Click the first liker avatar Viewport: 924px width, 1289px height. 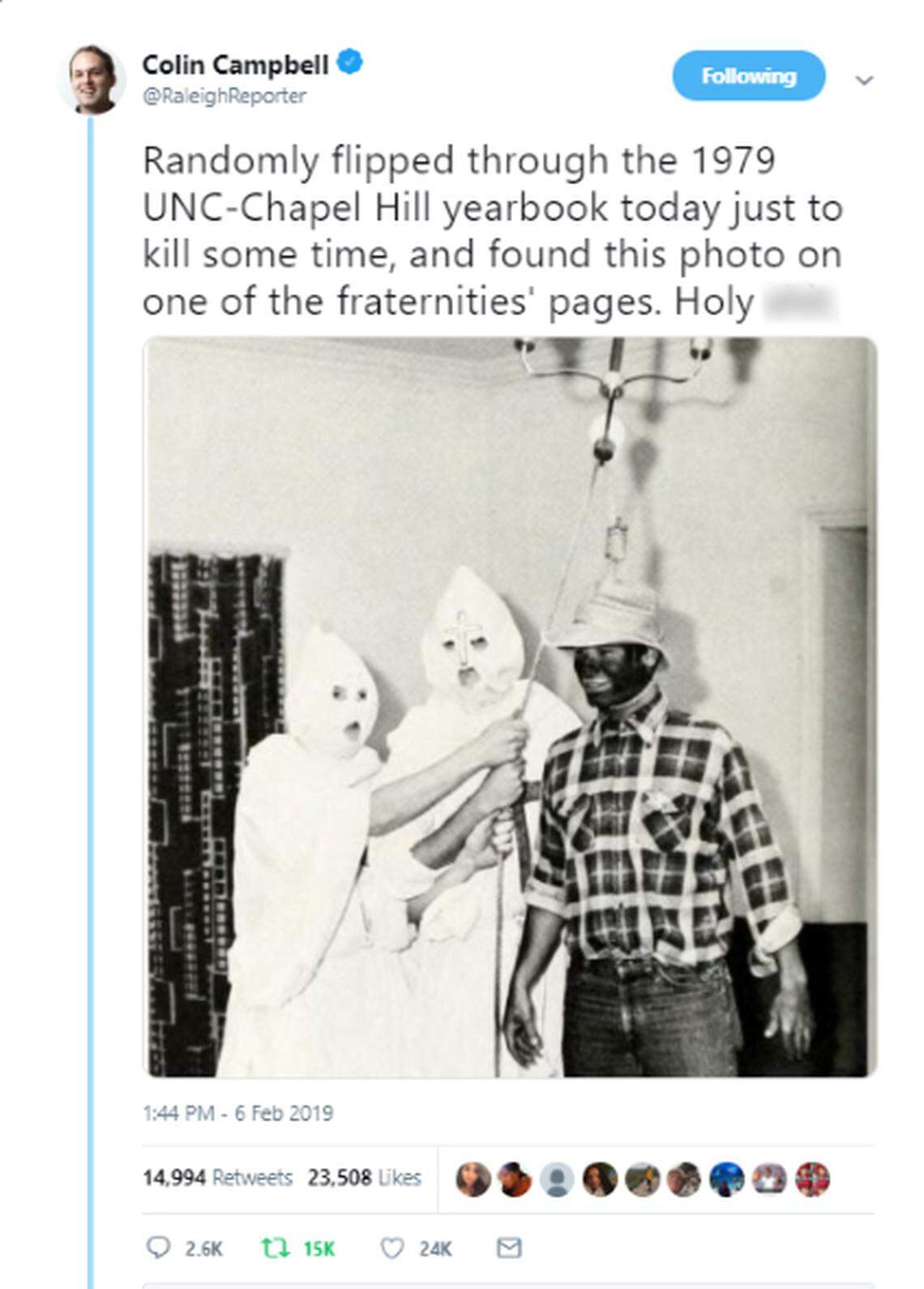pos(473,1180)
